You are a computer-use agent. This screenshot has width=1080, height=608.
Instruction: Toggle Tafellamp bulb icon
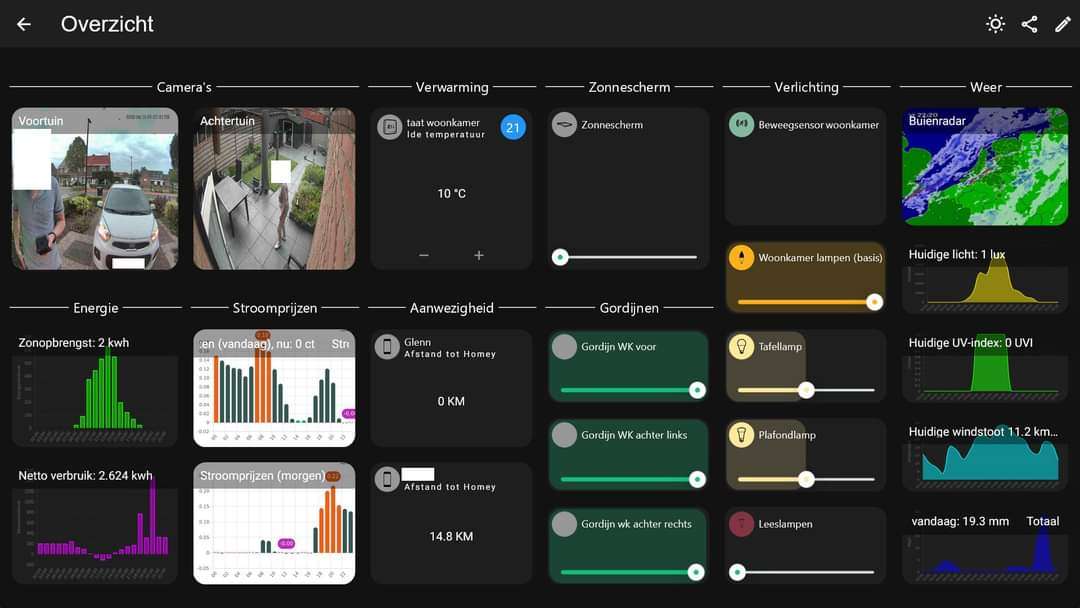click(742, 346)
